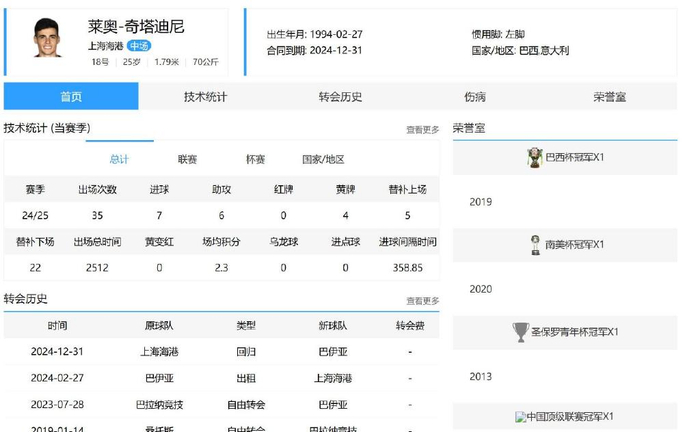700x432 pixels.
Task: Click 巴拉纳竞技 in the 原球队 column
Action: click(159, 405)
